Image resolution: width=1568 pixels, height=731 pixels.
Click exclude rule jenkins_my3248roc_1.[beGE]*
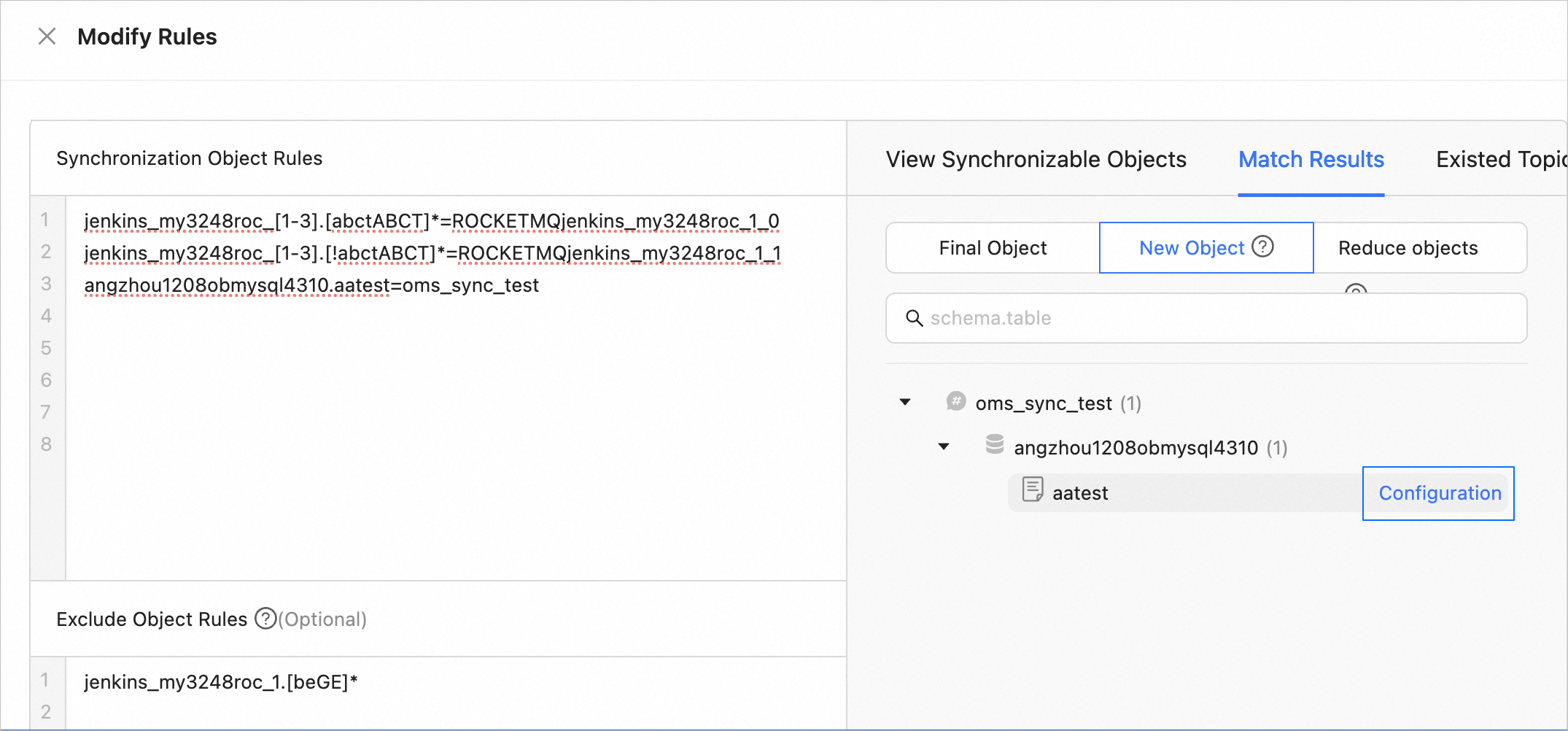[x=221, y=682]
